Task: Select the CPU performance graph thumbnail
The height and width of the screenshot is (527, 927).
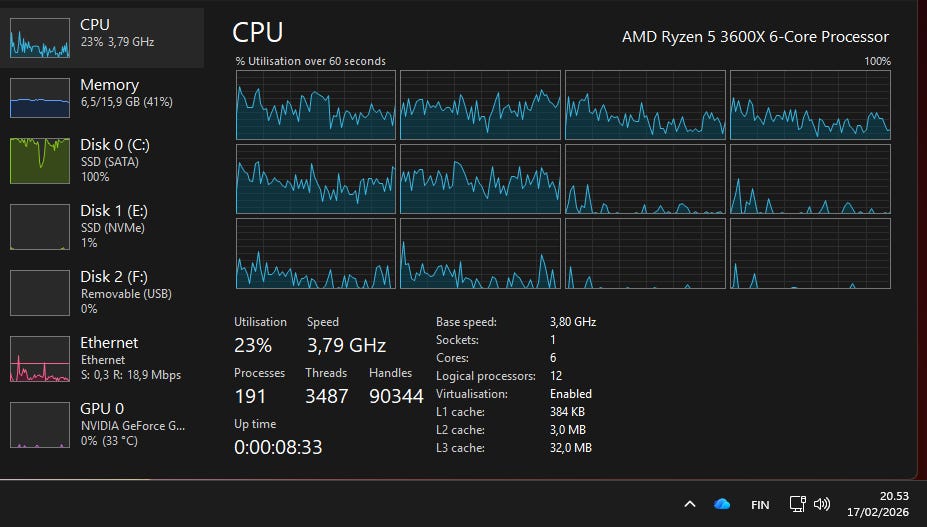Action: click(x=40, y=37)
